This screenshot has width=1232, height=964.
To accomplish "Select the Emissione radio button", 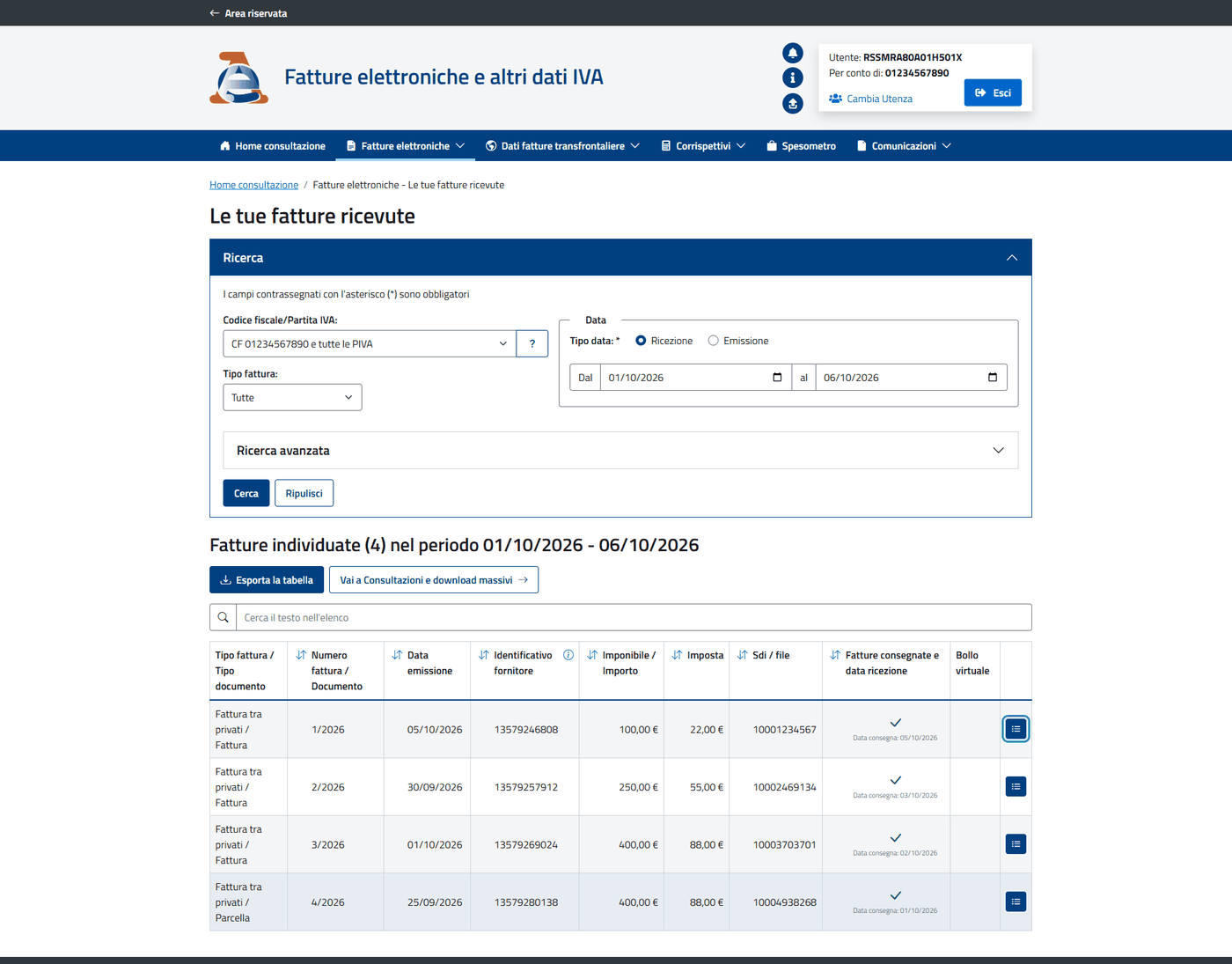I will click(714, 341).
